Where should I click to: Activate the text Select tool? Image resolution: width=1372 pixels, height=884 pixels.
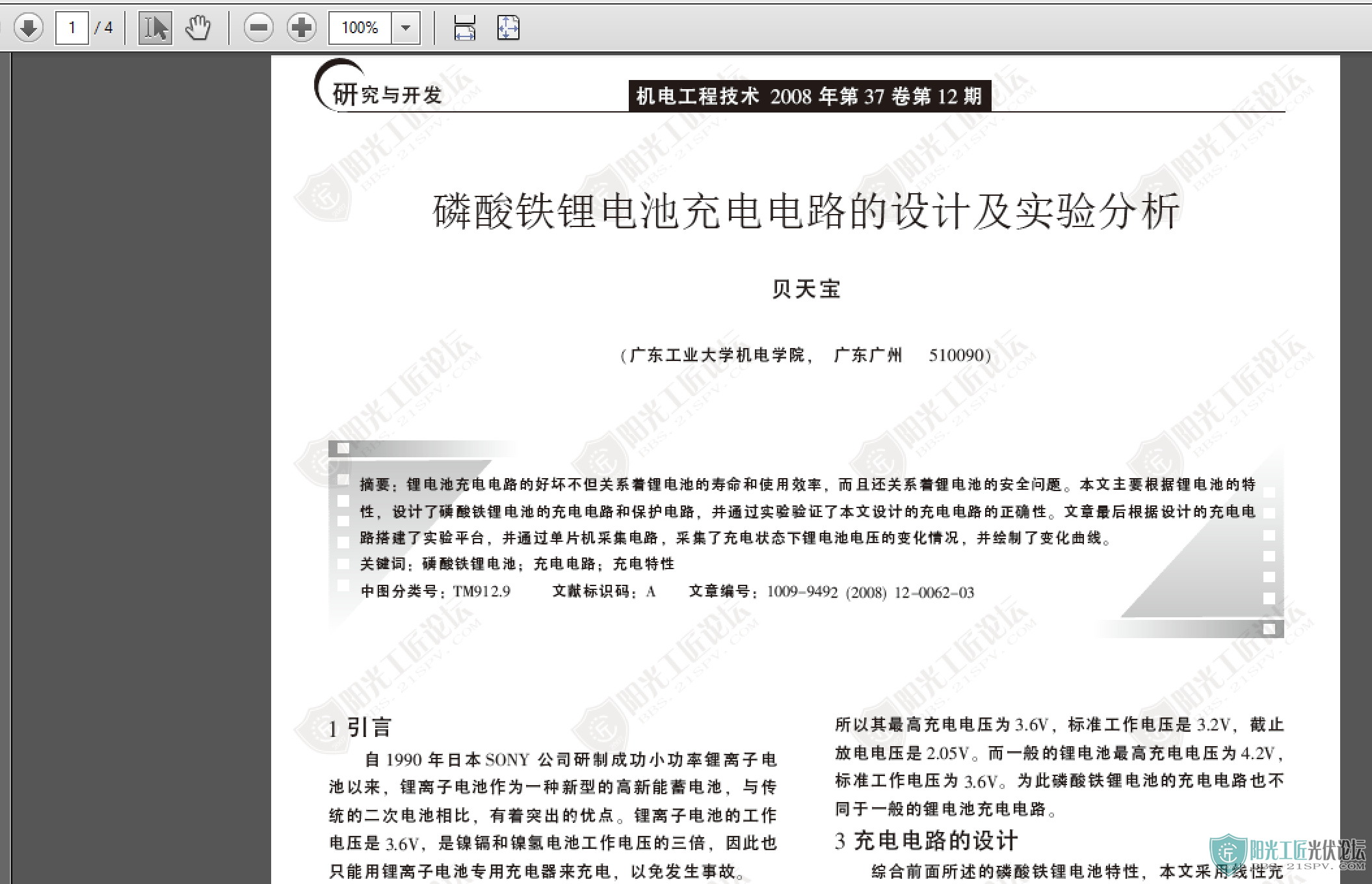(155, 28)
